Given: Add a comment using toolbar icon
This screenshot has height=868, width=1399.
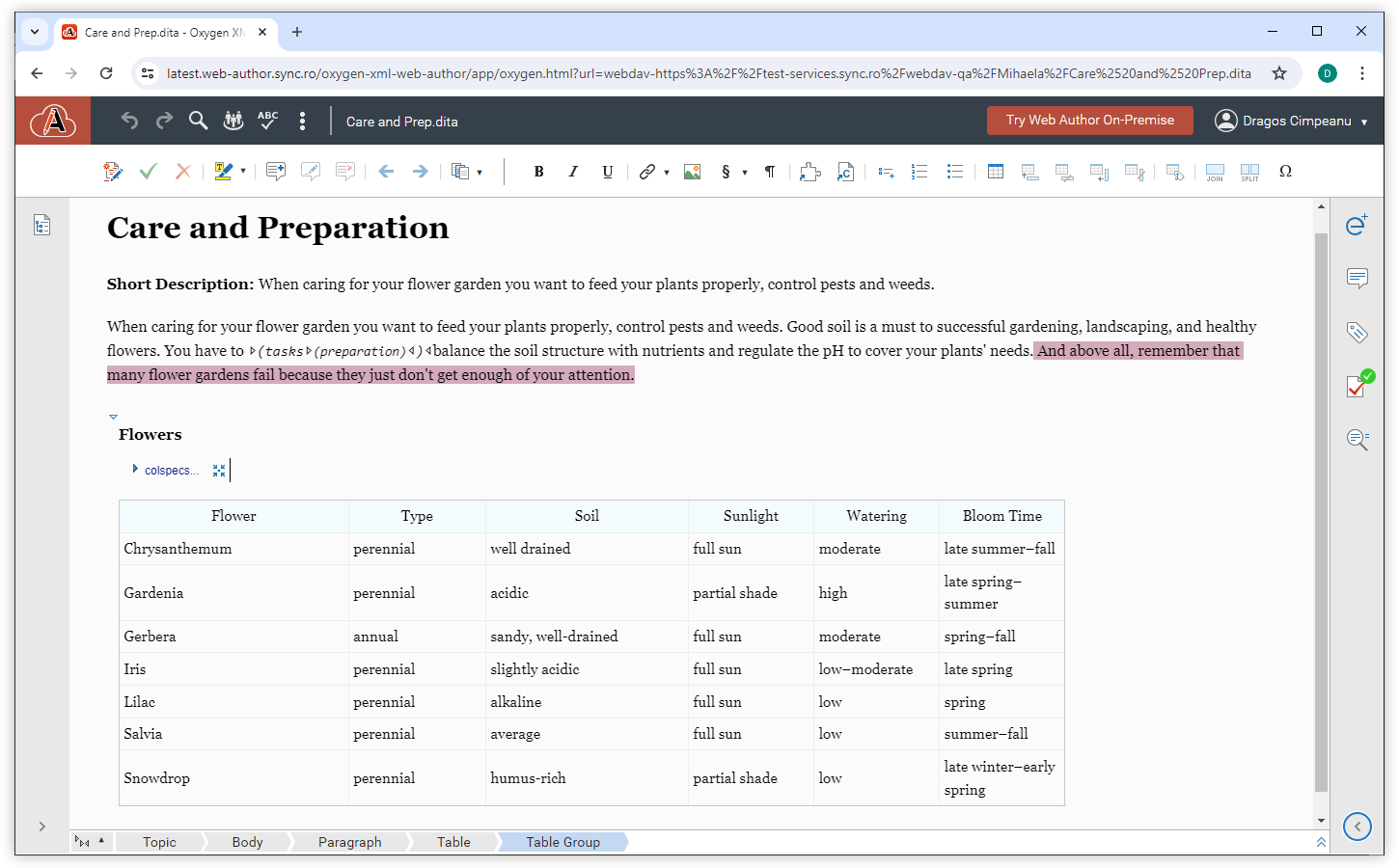Looking at the screenshot, I should (276, 172).
